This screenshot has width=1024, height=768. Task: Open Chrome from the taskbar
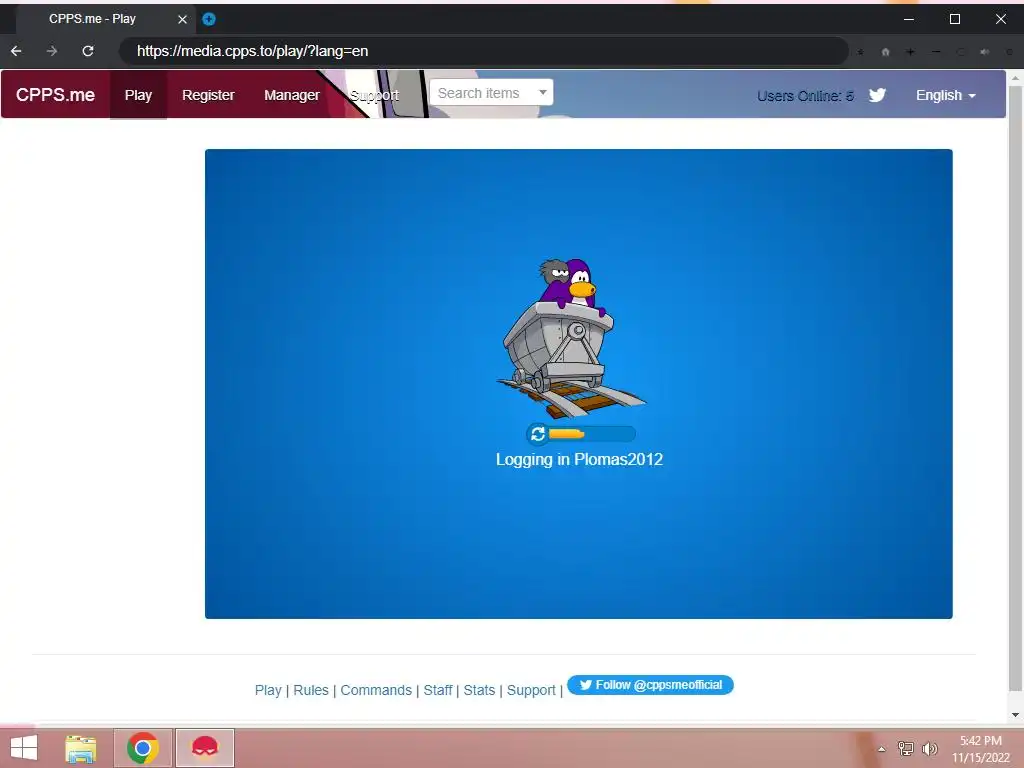[x=143, y=748]
